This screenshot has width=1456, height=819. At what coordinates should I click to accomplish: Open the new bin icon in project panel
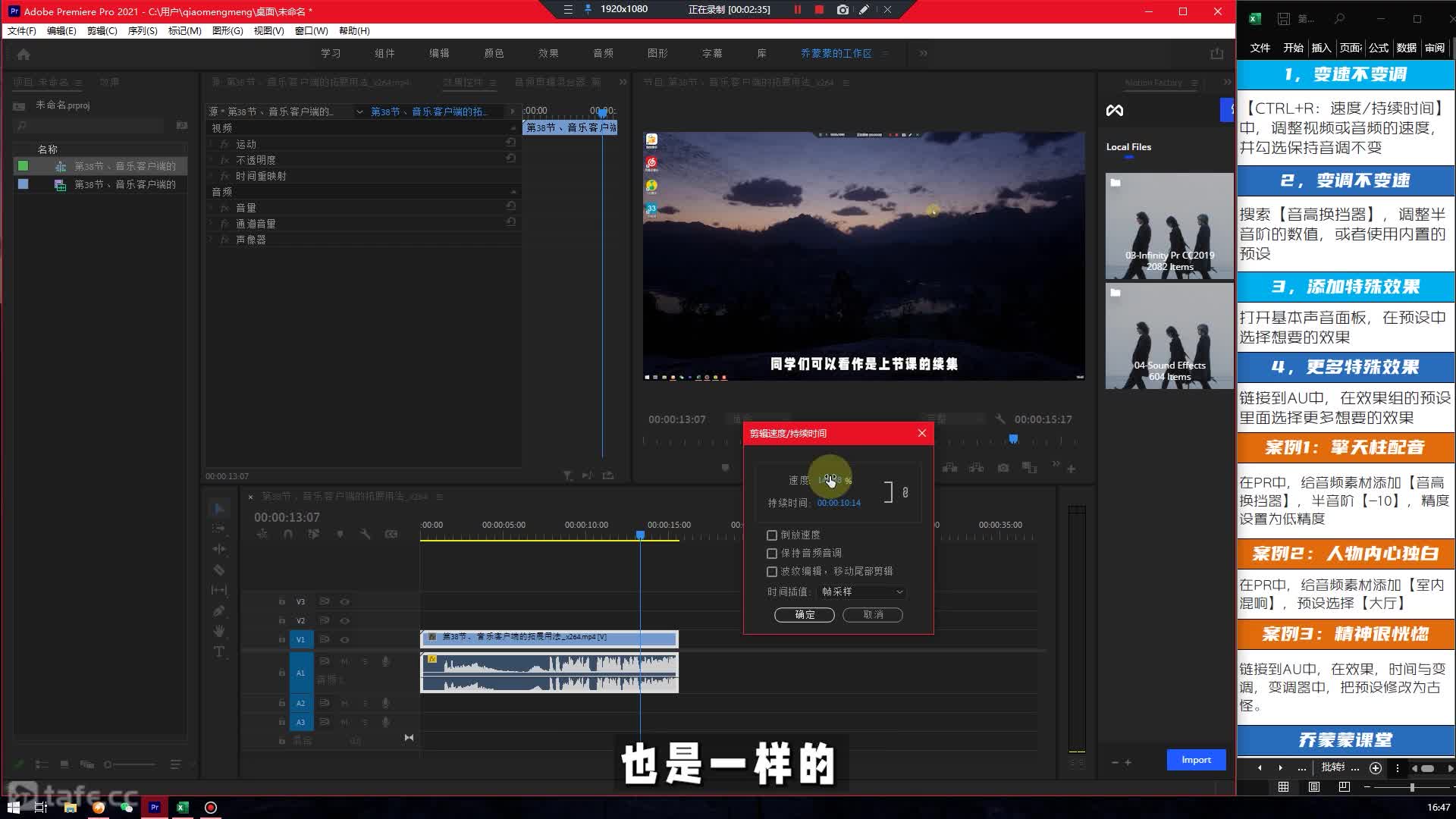coord(181,125)
